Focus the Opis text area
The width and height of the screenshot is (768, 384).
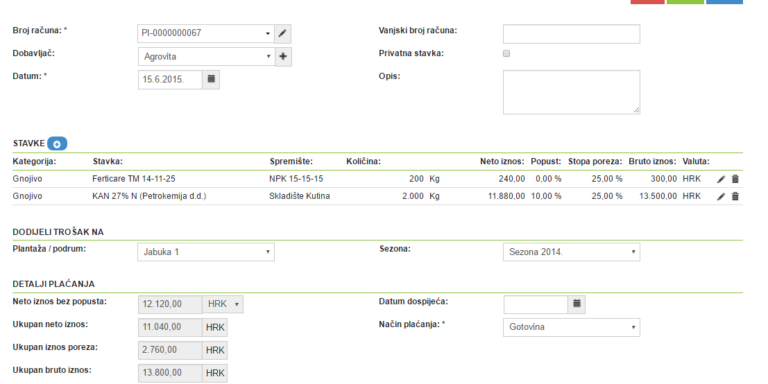[571, 92]
